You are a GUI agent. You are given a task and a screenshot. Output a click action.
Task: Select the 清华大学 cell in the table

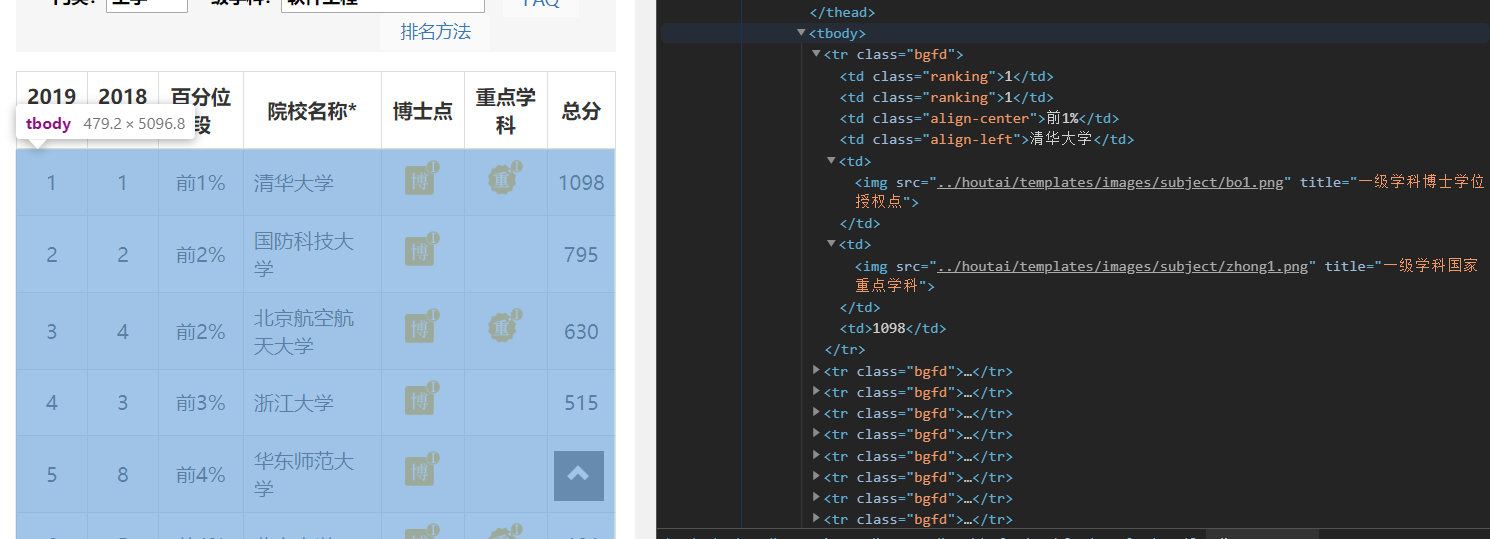point(312,183)
